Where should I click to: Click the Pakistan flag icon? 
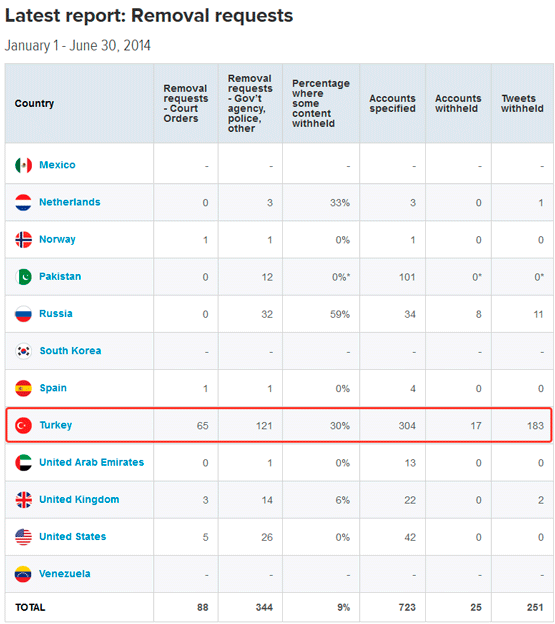23,277
